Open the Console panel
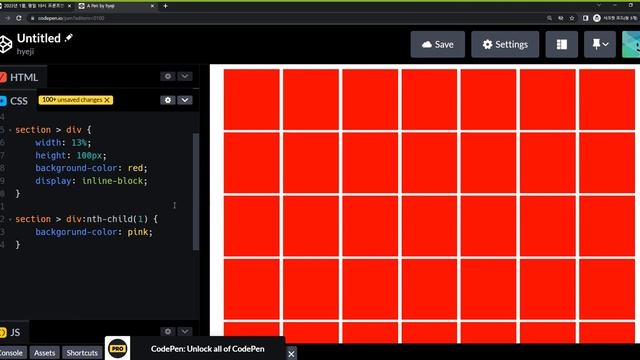The height and width of the screenshot is (360, 640). (12, 353)
